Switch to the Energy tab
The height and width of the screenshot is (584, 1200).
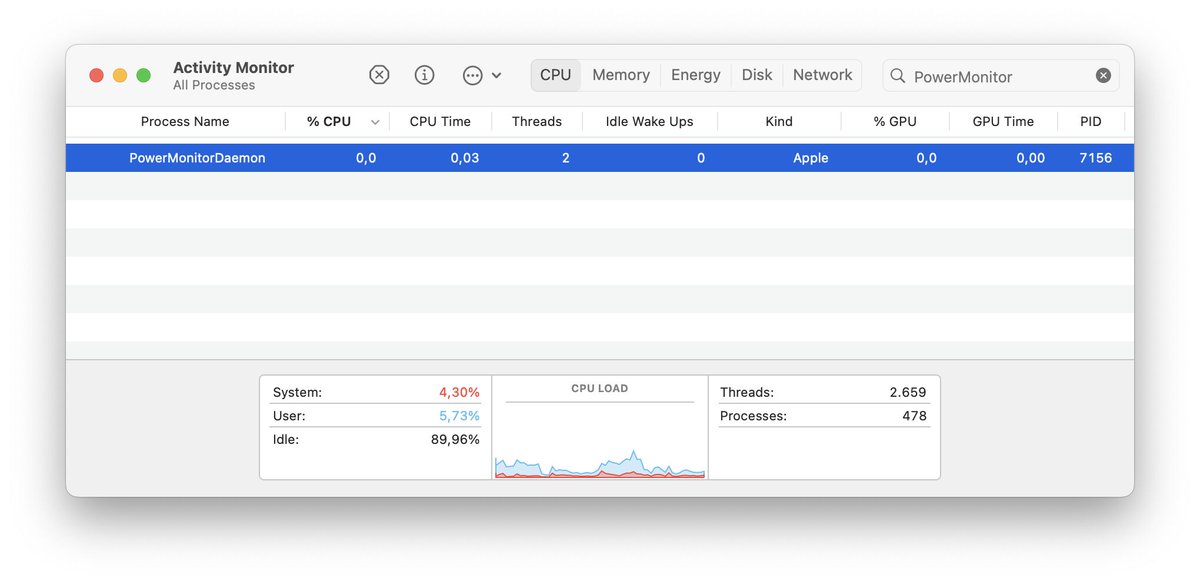(696, 75)
